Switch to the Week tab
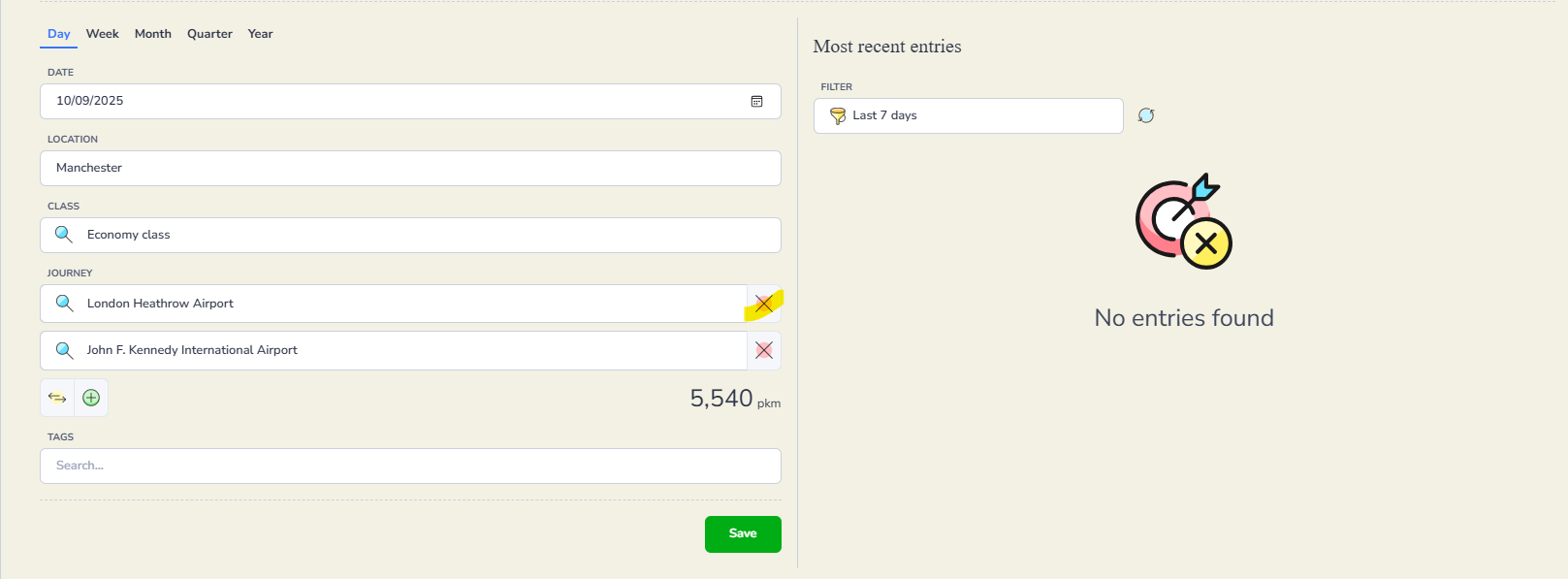The image size is (1568, 579). pyautogui.click(x=103, y=34)
